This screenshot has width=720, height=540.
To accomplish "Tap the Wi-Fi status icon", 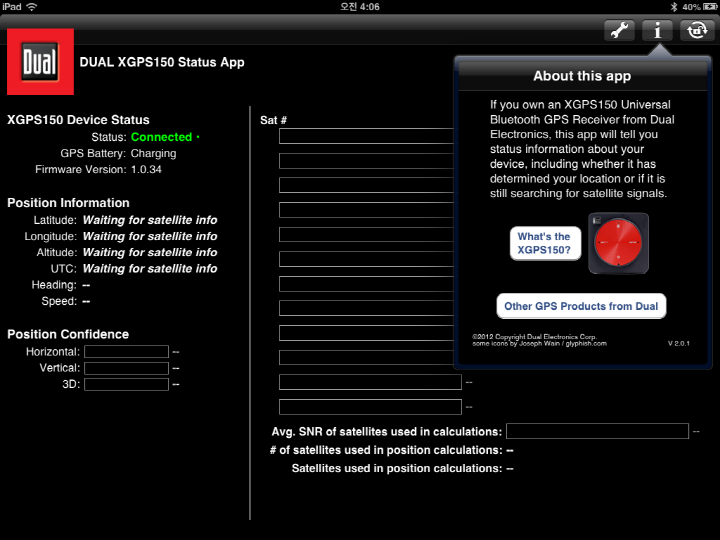I will point(32,6).
